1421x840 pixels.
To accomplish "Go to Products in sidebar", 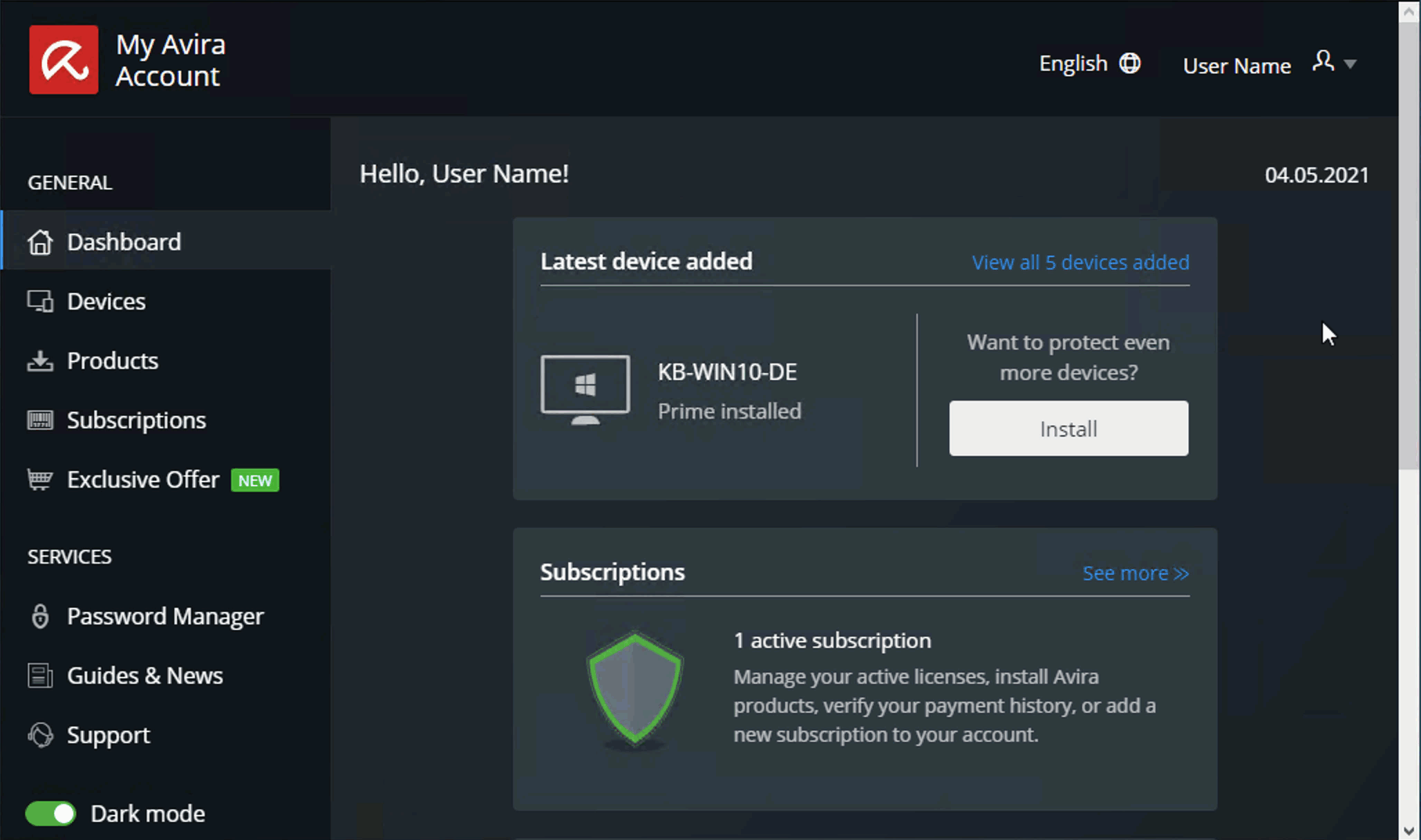I will pyautogui.click(x=166, y=361).
